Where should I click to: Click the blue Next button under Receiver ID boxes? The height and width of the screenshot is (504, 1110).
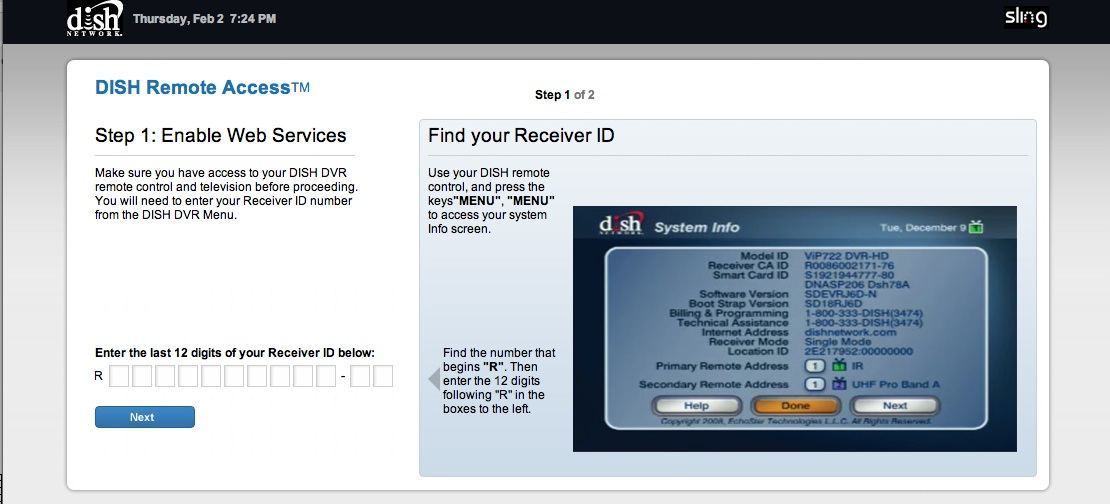(144, 417)
